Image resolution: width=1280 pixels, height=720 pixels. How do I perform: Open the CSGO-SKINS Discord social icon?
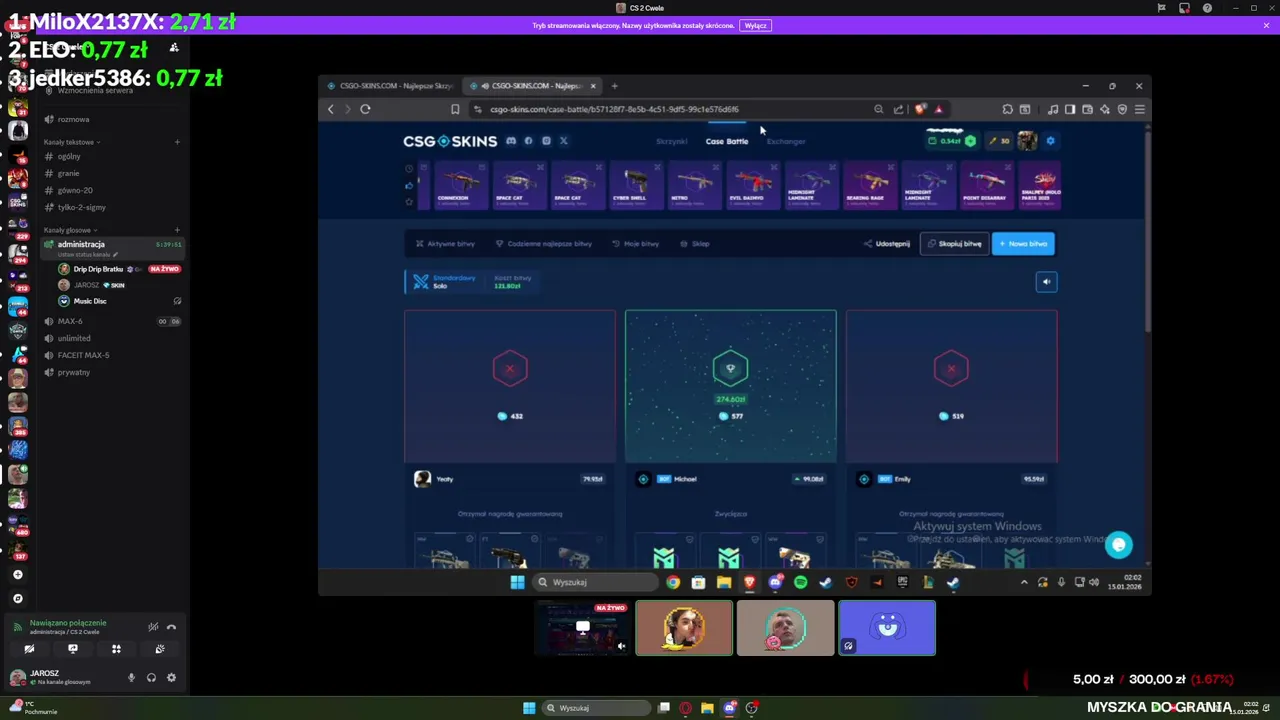[511, 141]
